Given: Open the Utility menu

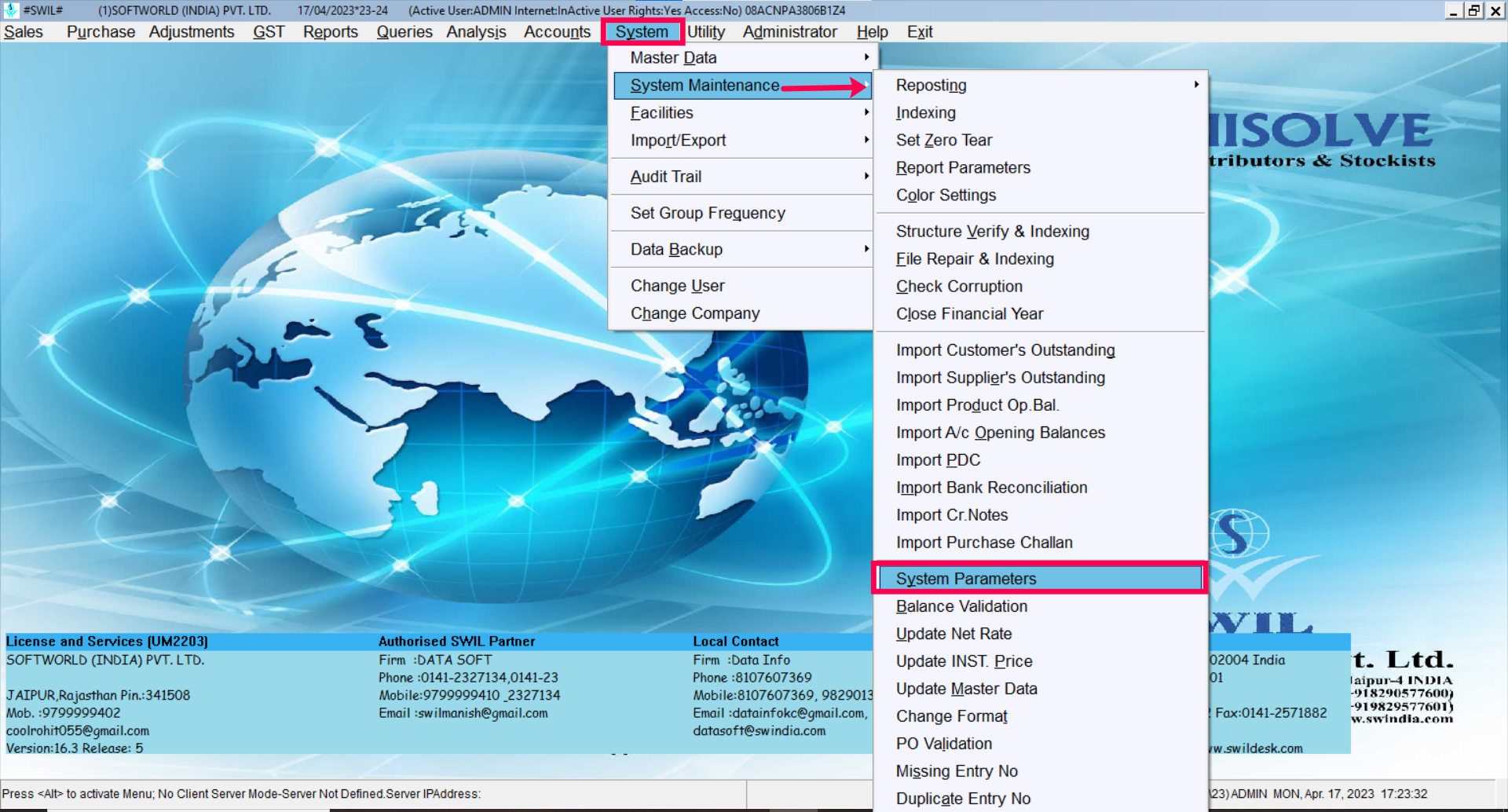Looking at the screenshot, I should [x=706, y=32].
